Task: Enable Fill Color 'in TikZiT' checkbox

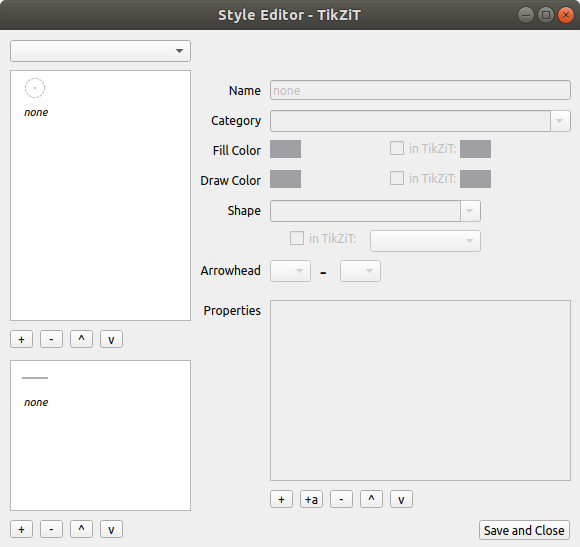Action: pos(397,148)
